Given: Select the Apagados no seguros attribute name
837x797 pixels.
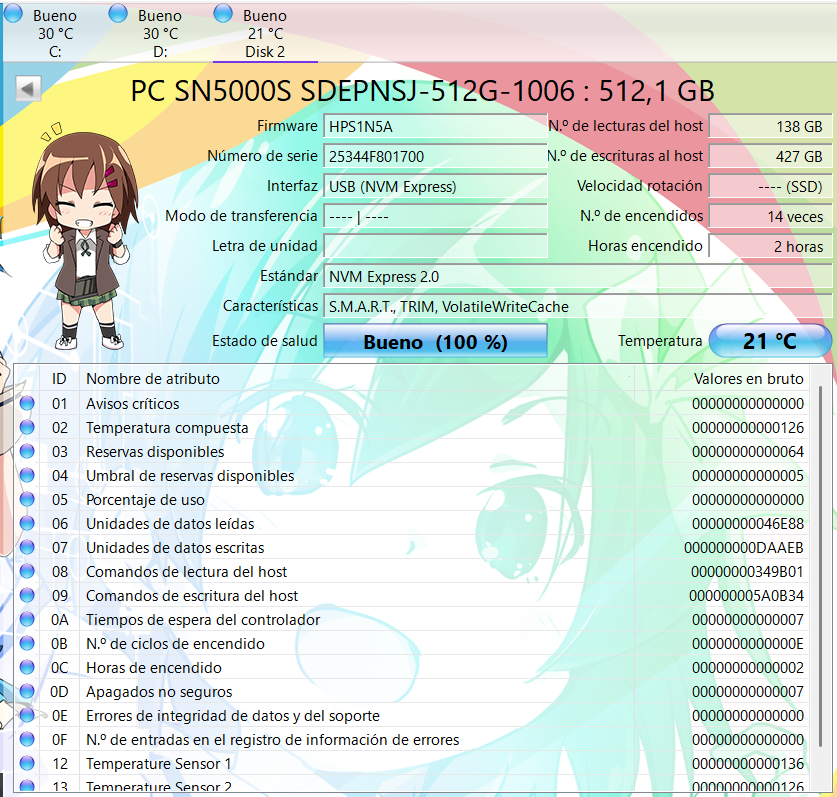Looking at the screenshot, I should [x=159, y=692].
